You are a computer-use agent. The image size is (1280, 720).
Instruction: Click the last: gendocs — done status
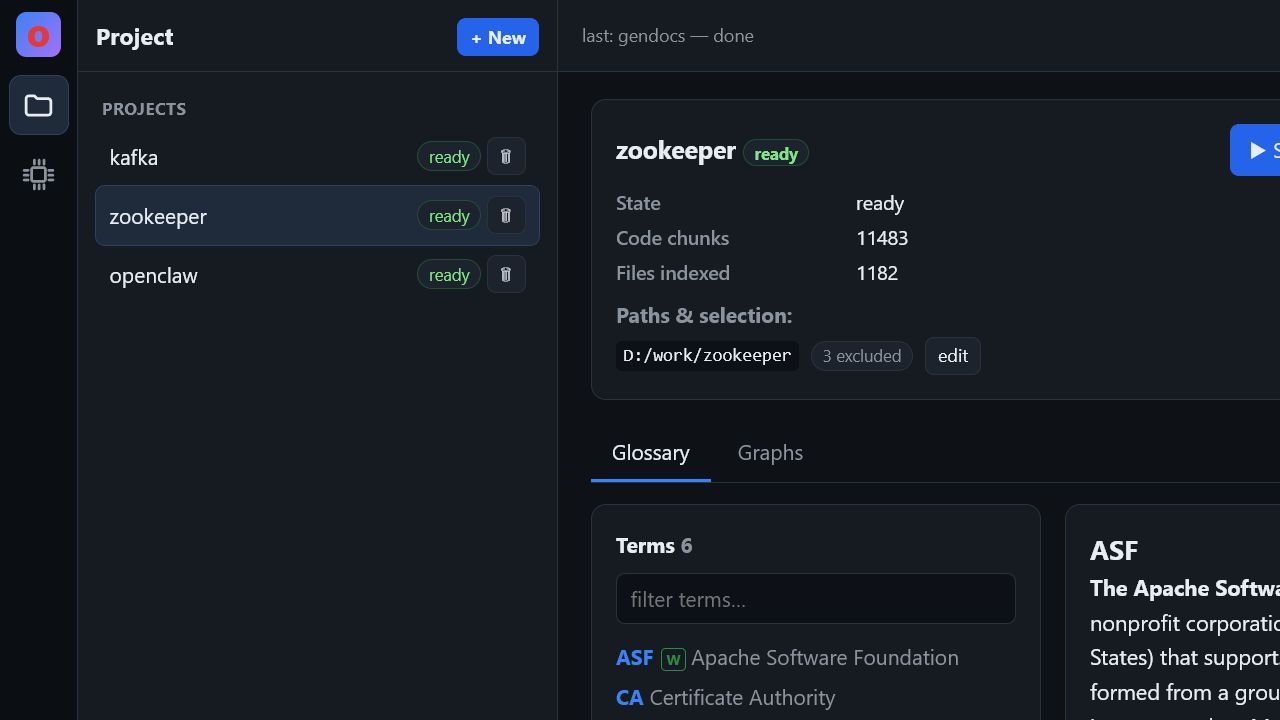pyautogui.click(x=668, y=36)
